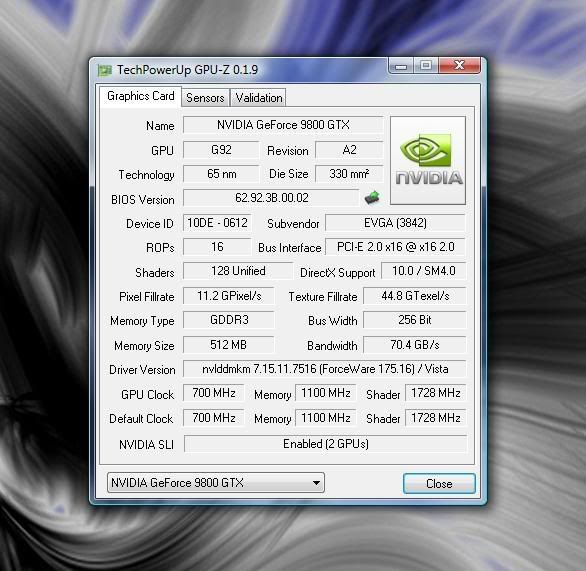Click the Driver Version field nvlddmkm 7.15.11.7516

pos(325,369)
